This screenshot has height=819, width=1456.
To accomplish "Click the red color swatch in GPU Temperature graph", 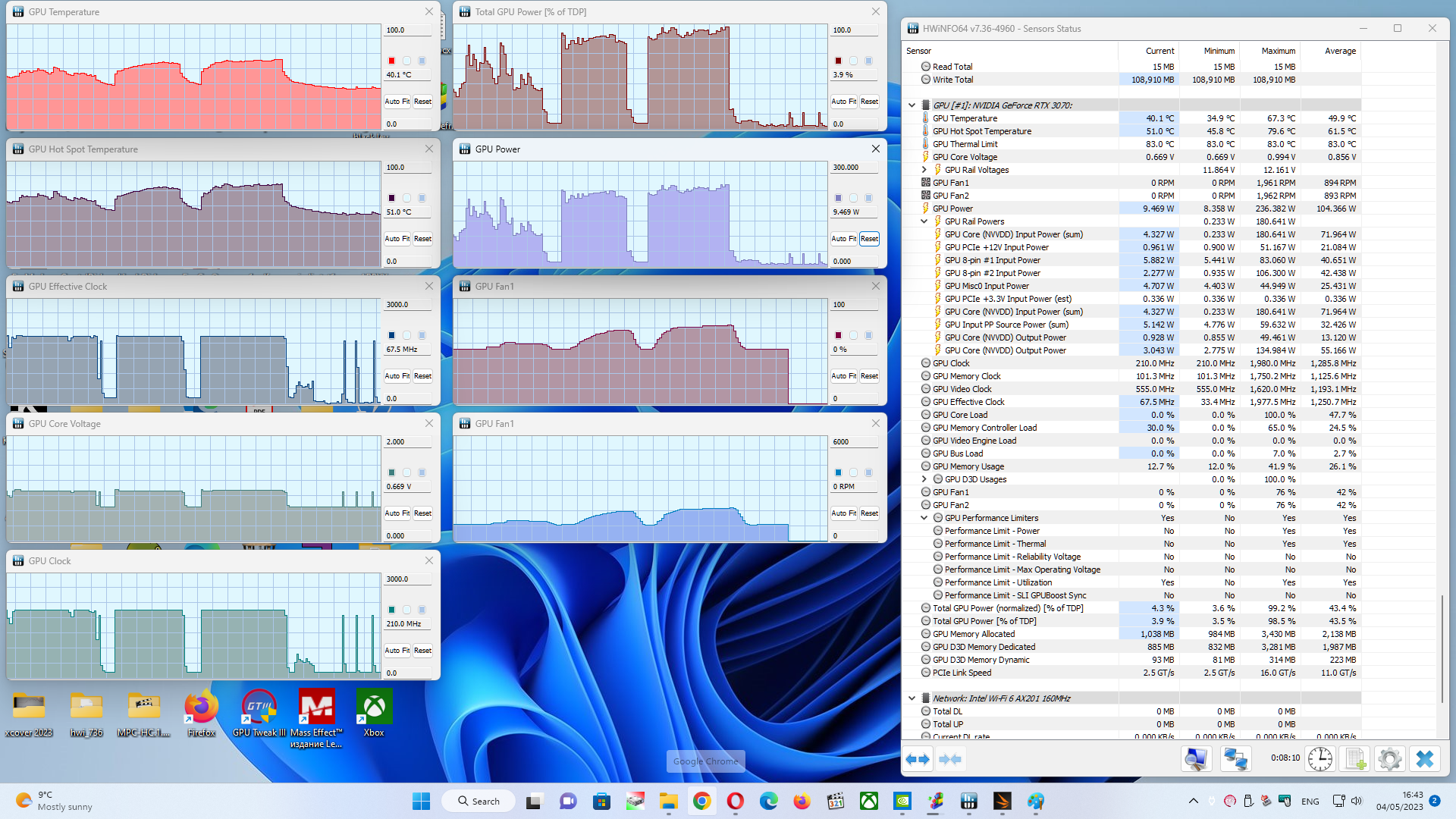I will point(392,61).
